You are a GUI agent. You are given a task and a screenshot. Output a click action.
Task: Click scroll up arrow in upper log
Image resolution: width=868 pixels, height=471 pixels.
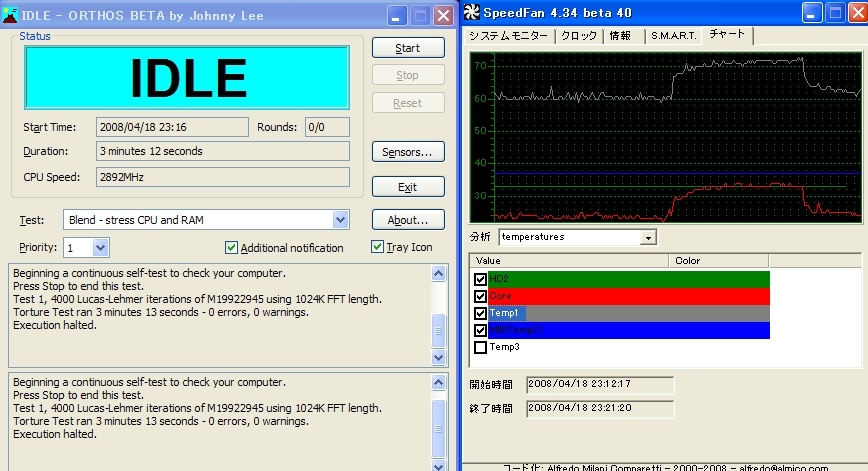(438, 273)
